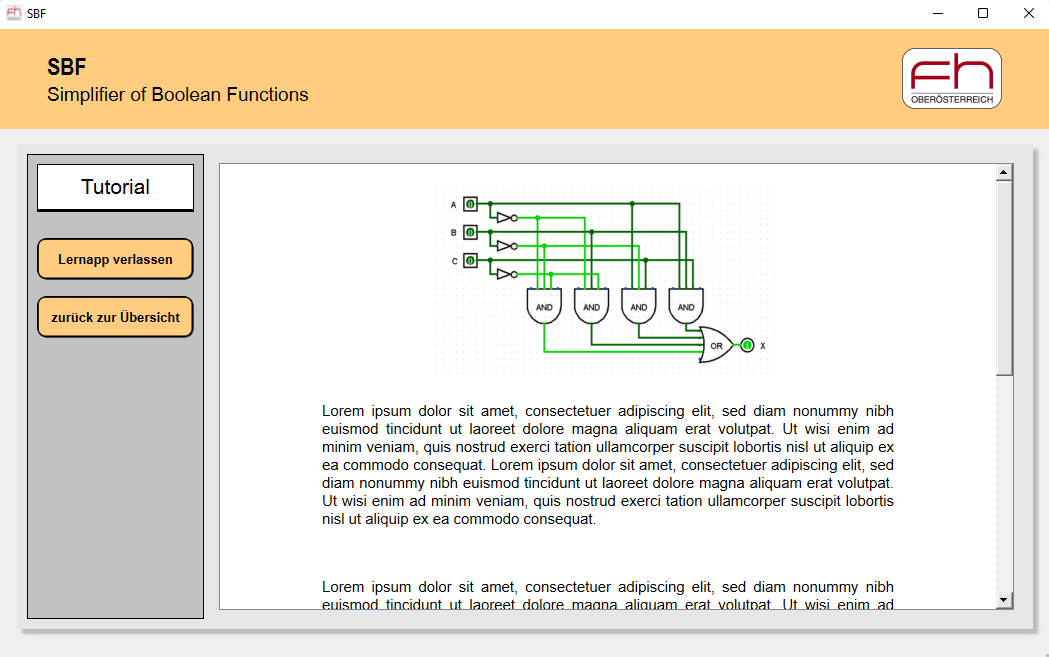Click the SBF icon in the title bar
Screen dimensions: 1049x657
coord(14,14)
